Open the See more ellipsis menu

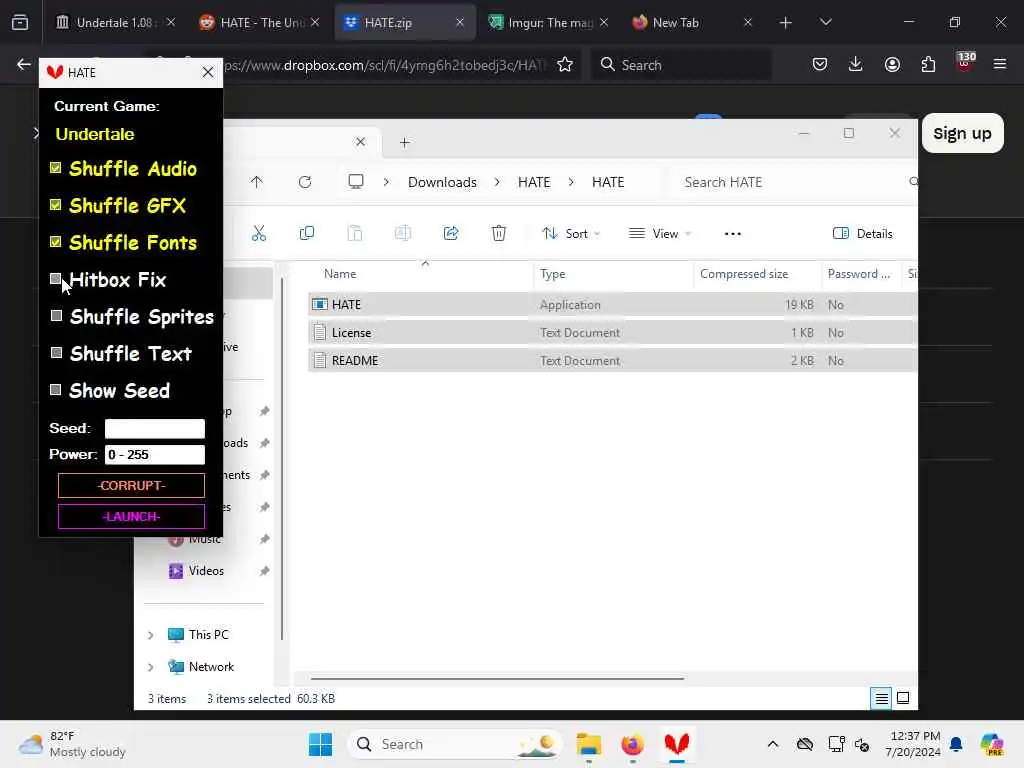[733, 233]
